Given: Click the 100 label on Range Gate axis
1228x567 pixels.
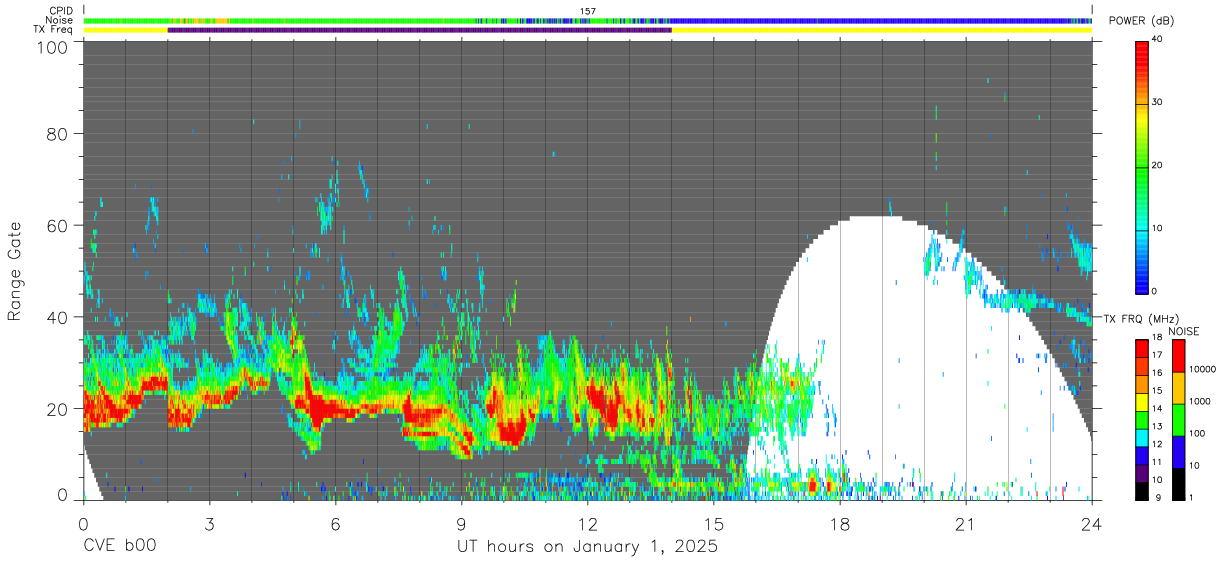Looking at the screenshot, I should tap(51, 47).
